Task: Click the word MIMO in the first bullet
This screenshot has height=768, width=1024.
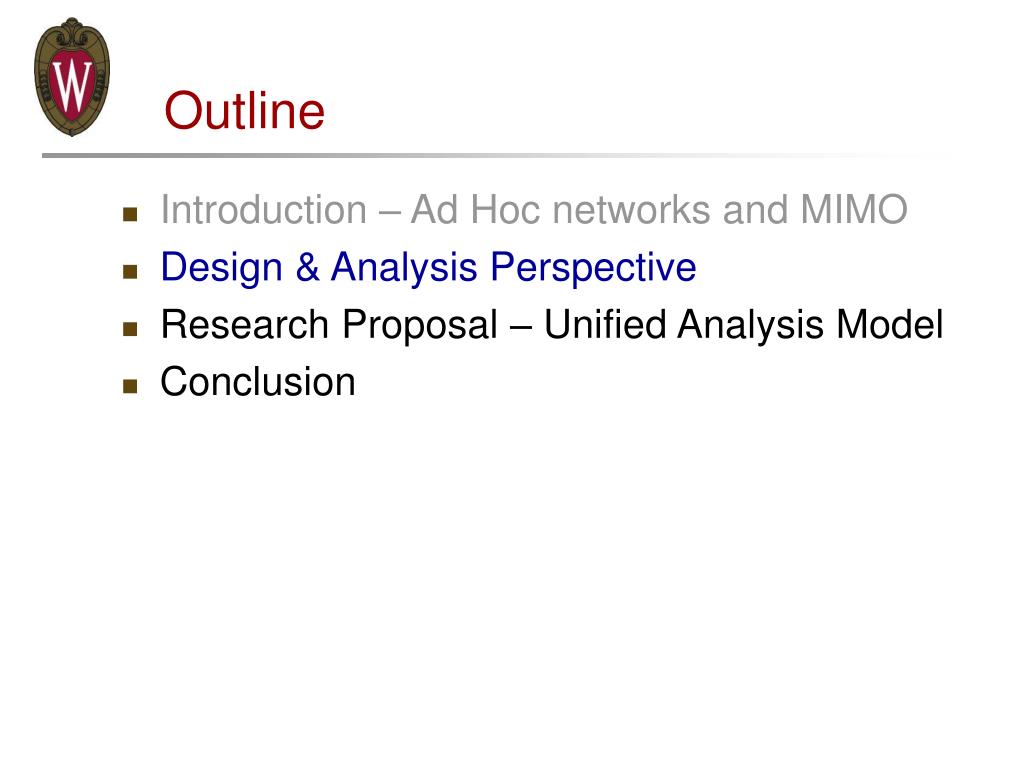Action: click(854, 210)
